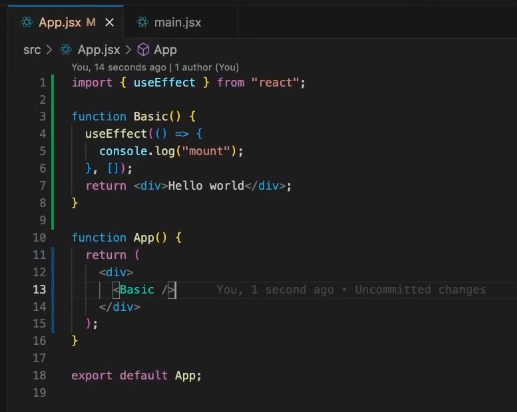Close the App.jsx tab
The image size is (517, 412).
[109, 23]
